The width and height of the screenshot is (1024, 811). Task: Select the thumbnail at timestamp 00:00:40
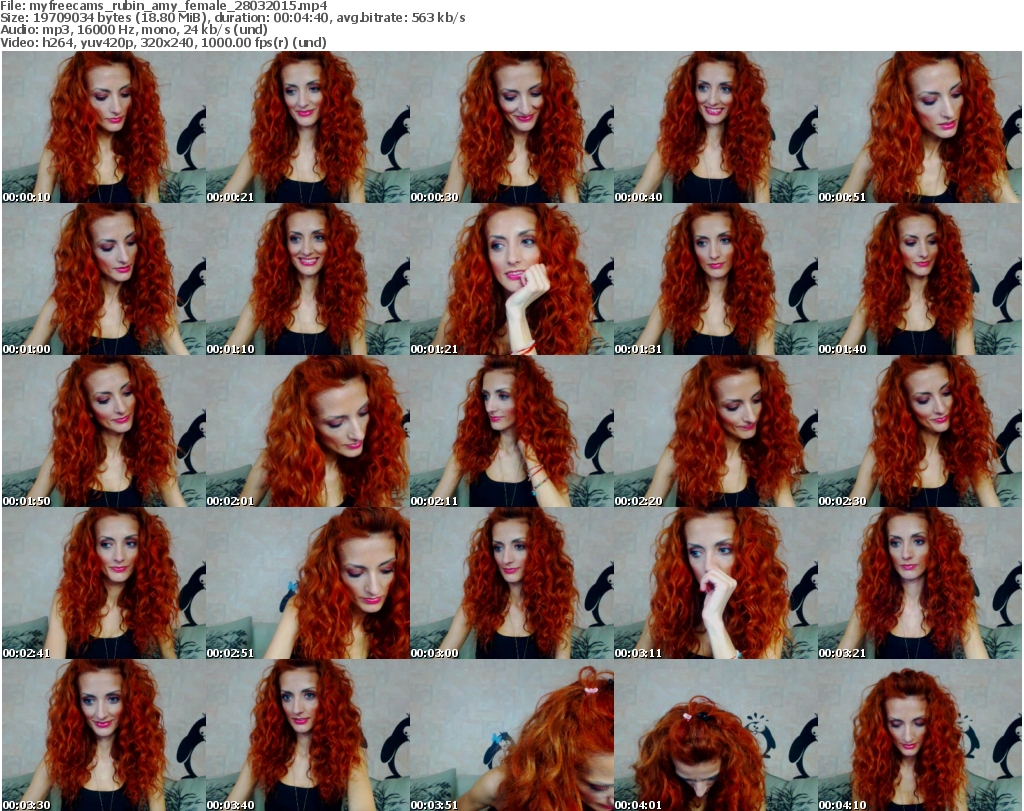715,127
